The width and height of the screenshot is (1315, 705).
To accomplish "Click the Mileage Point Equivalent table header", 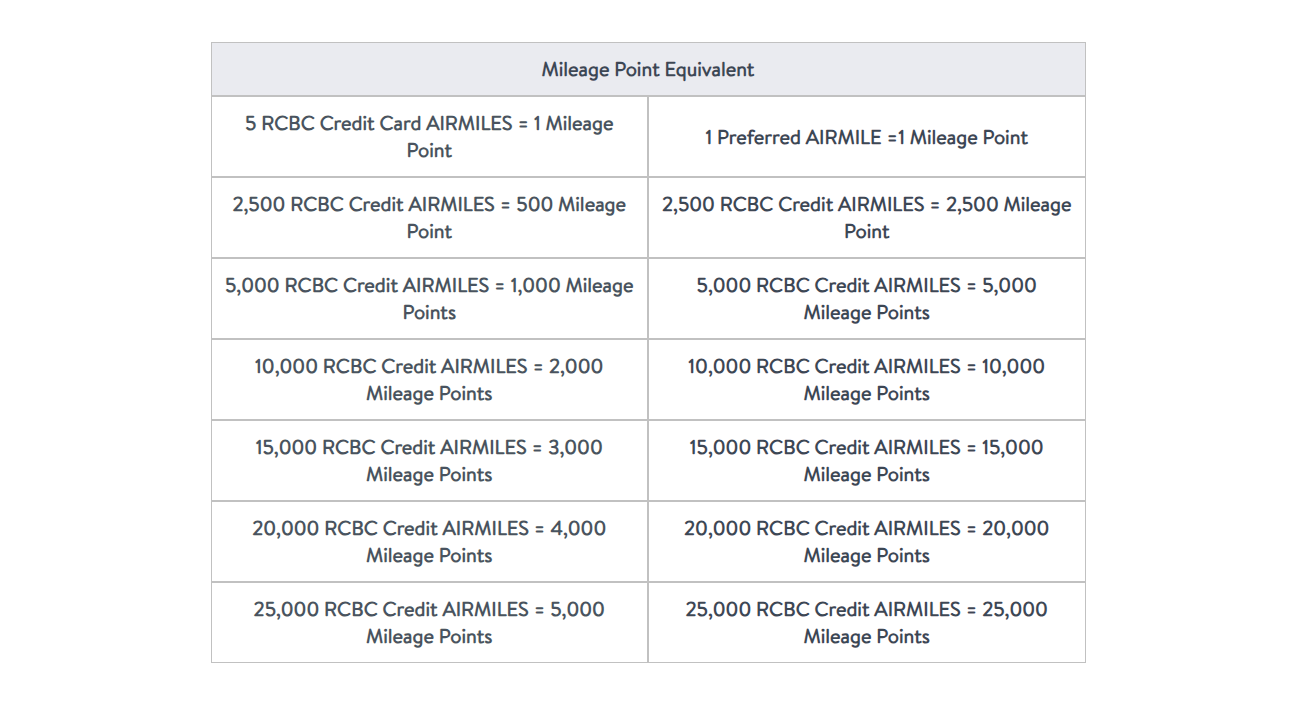I will (x=648, y=70).
